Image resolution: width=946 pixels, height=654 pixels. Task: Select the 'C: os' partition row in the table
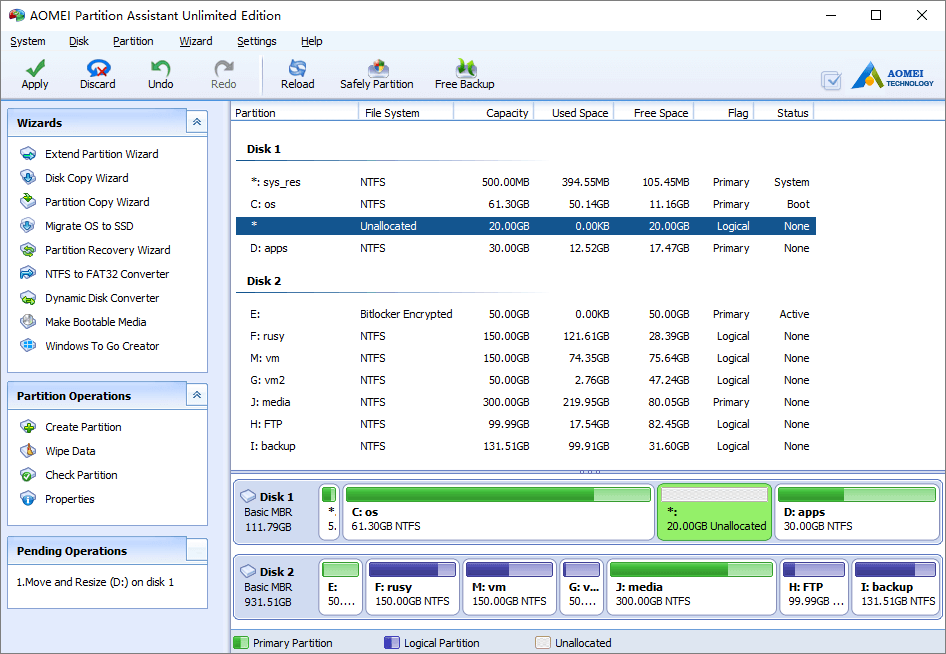[x=525, y=204]
